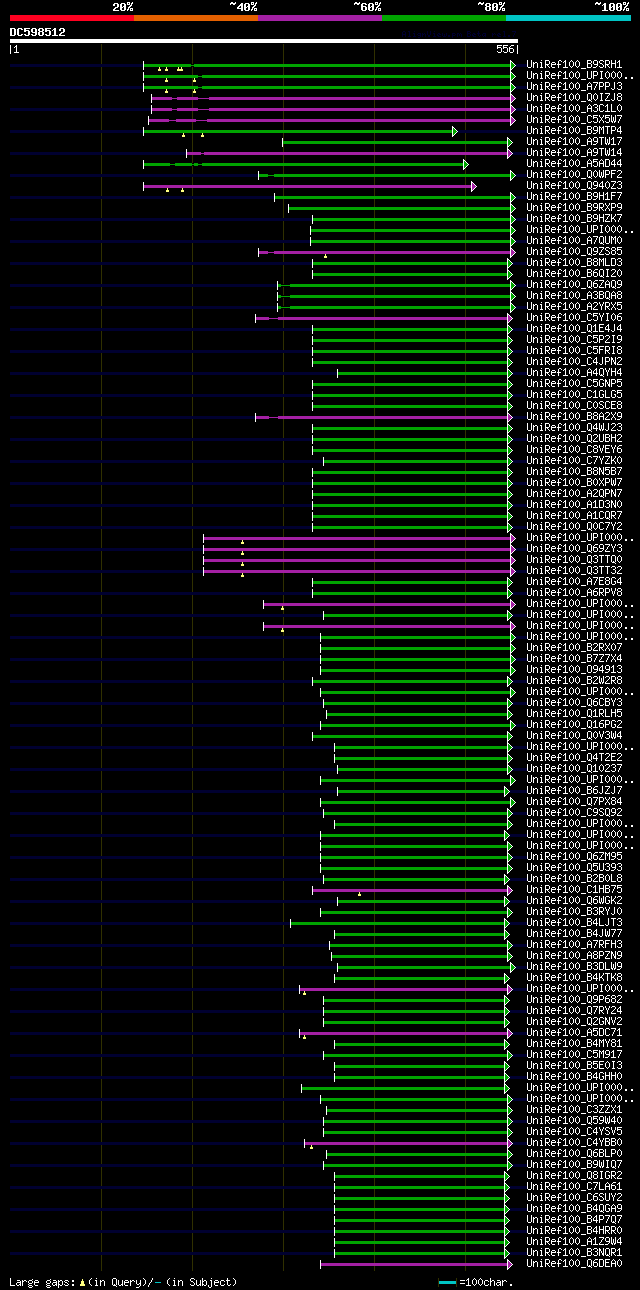Screen dimensions: 640x1290
Task: Pick the UniRef100_B8A2X9 row label
Action: tap(574, 417)
